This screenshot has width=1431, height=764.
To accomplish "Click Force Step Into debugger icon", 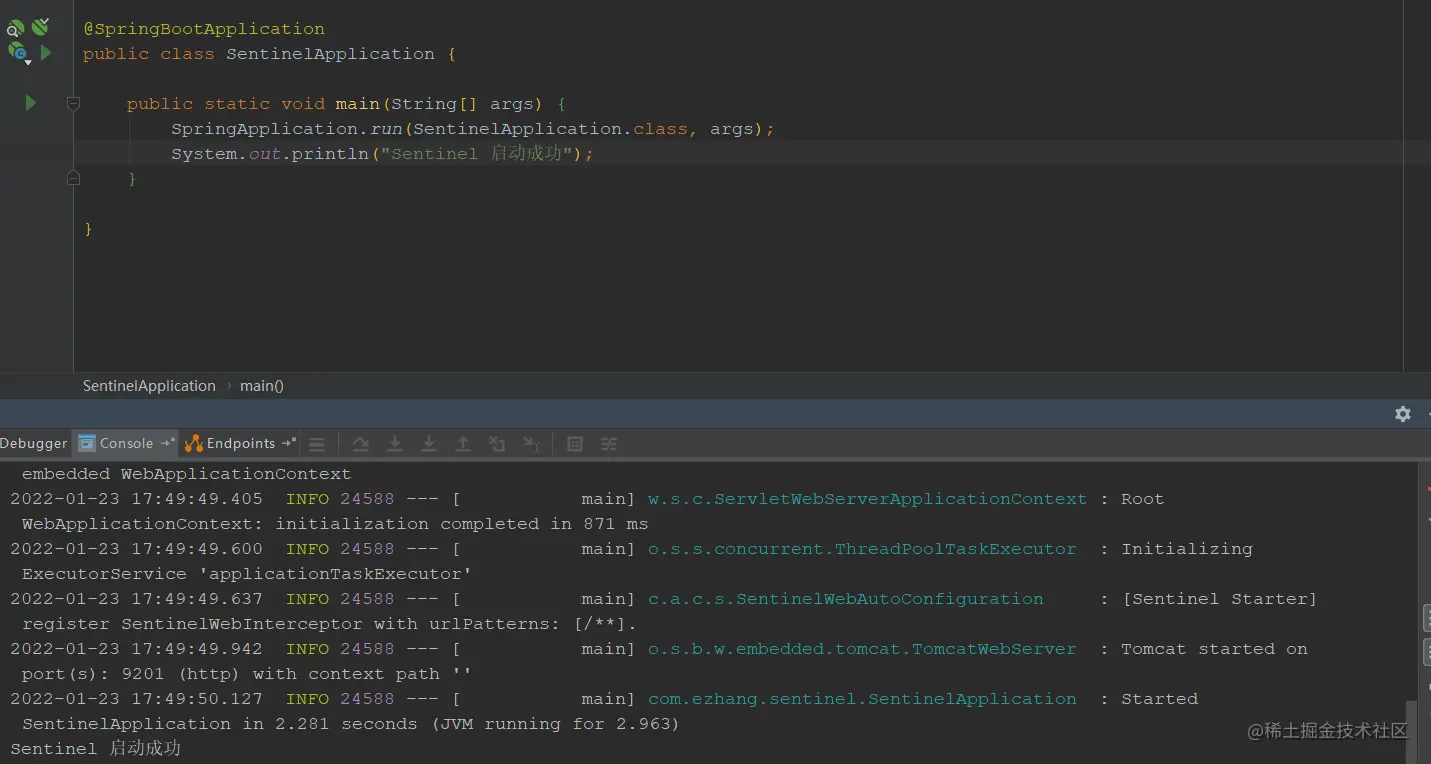I will coord(429,445).
